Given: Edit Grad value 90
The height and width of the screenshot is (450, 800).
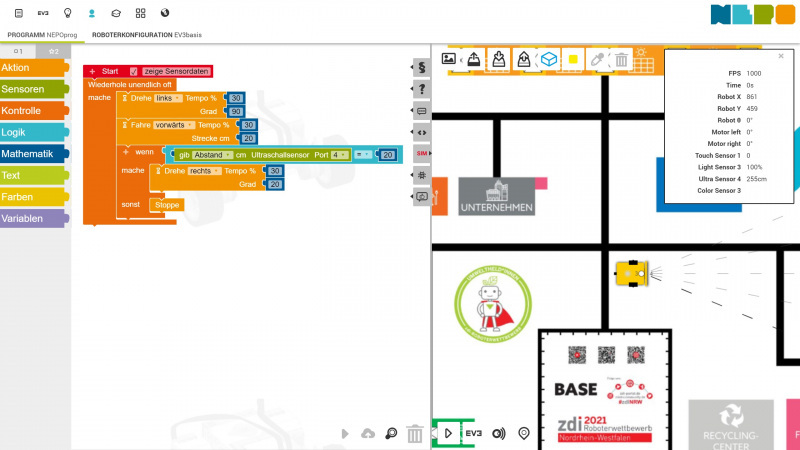Looking at the screenshot, I should (236, 111).
